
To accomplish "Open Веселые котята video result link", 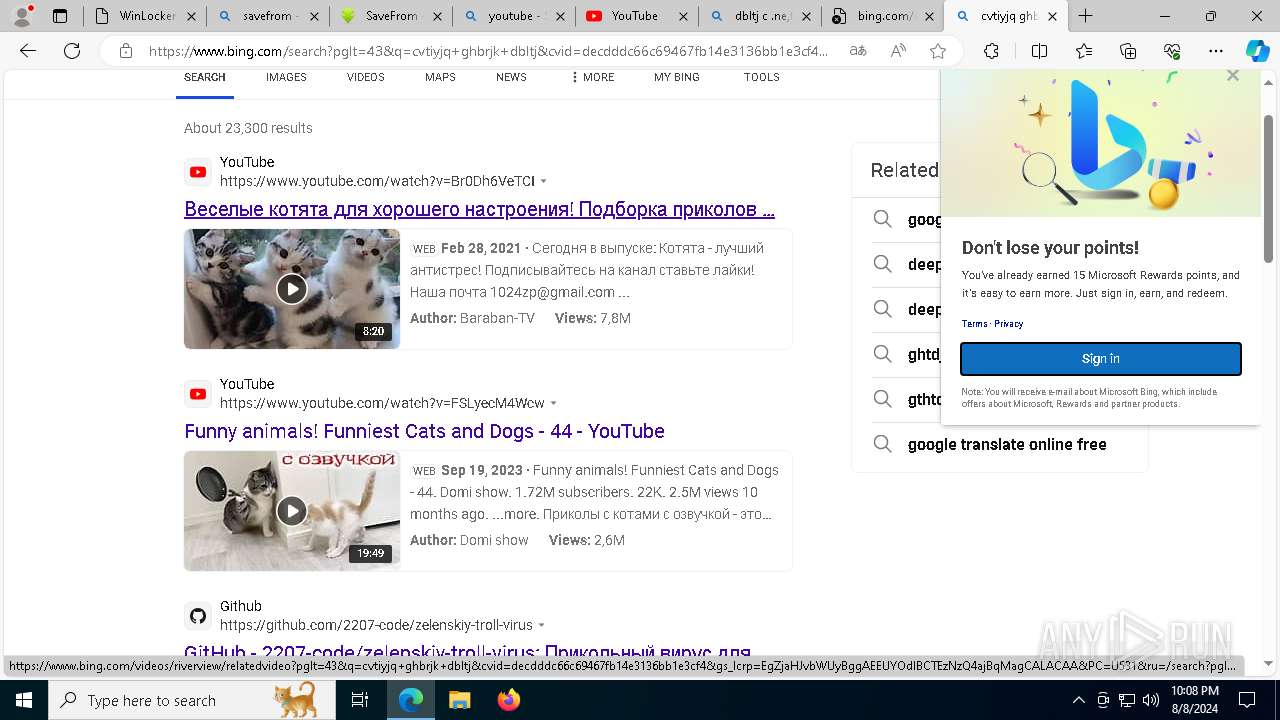I will [x=479, y=209].
